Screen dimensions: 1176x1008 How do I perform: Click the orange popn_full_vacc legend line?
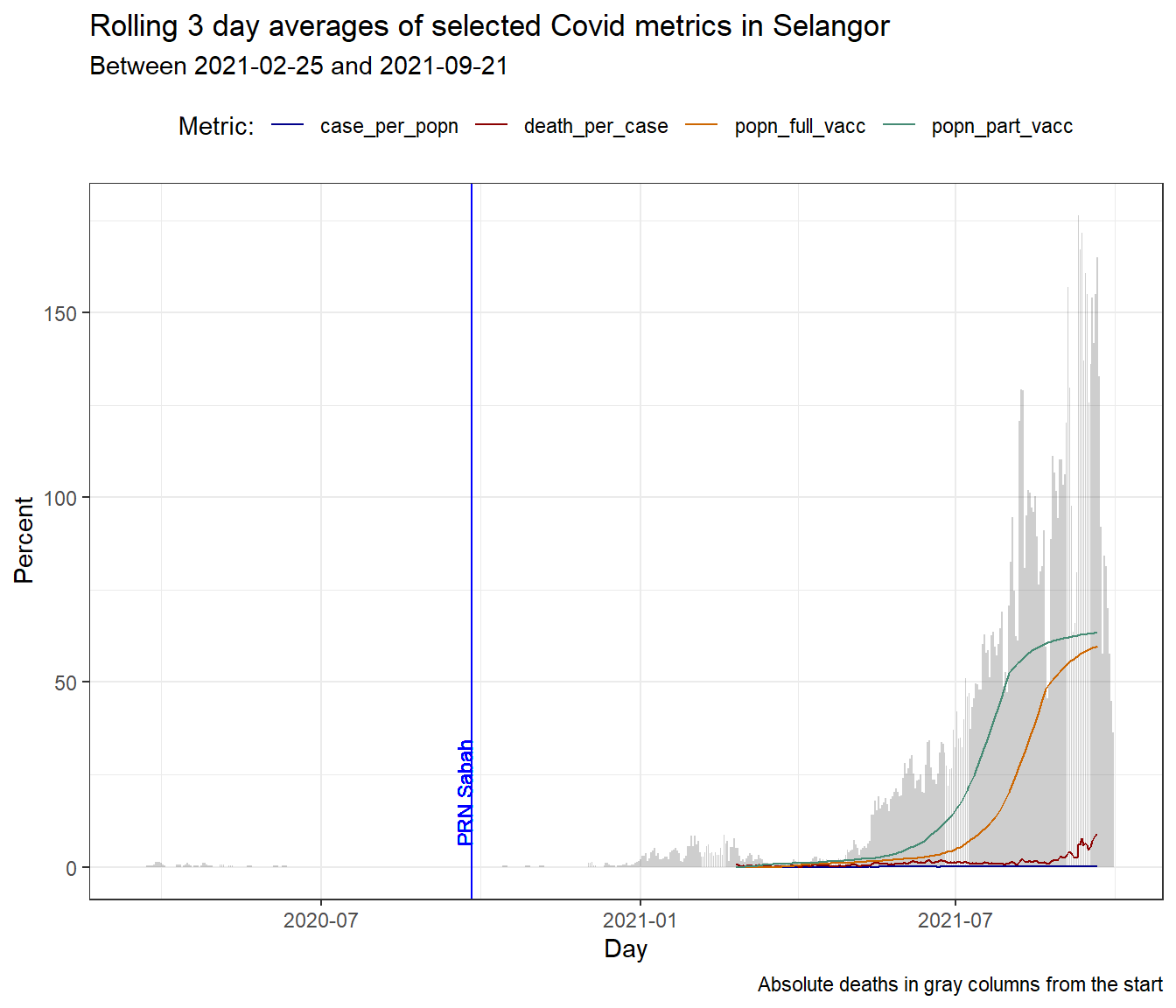702,125
